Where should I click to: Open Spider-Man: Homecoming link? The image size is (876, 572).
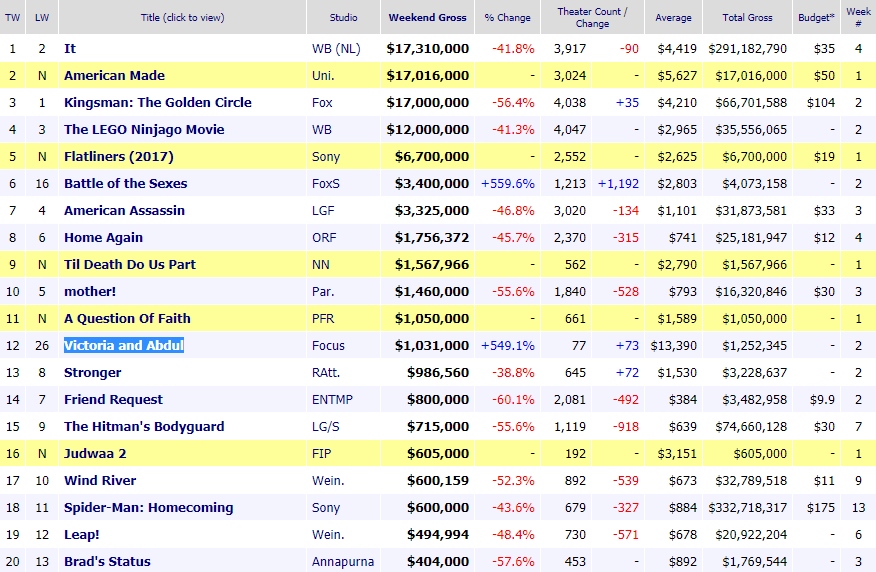coord(149,507)
